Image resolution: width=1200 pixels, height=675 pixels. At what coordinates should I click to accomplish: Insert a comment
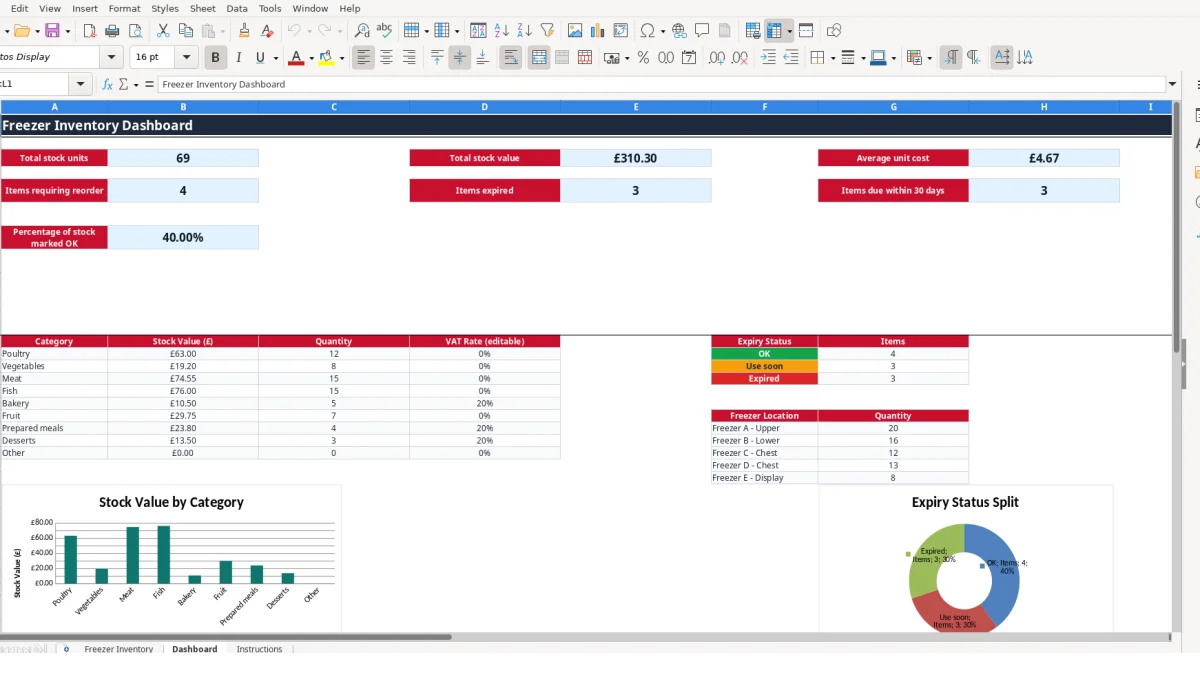click(x=703, y=31)
